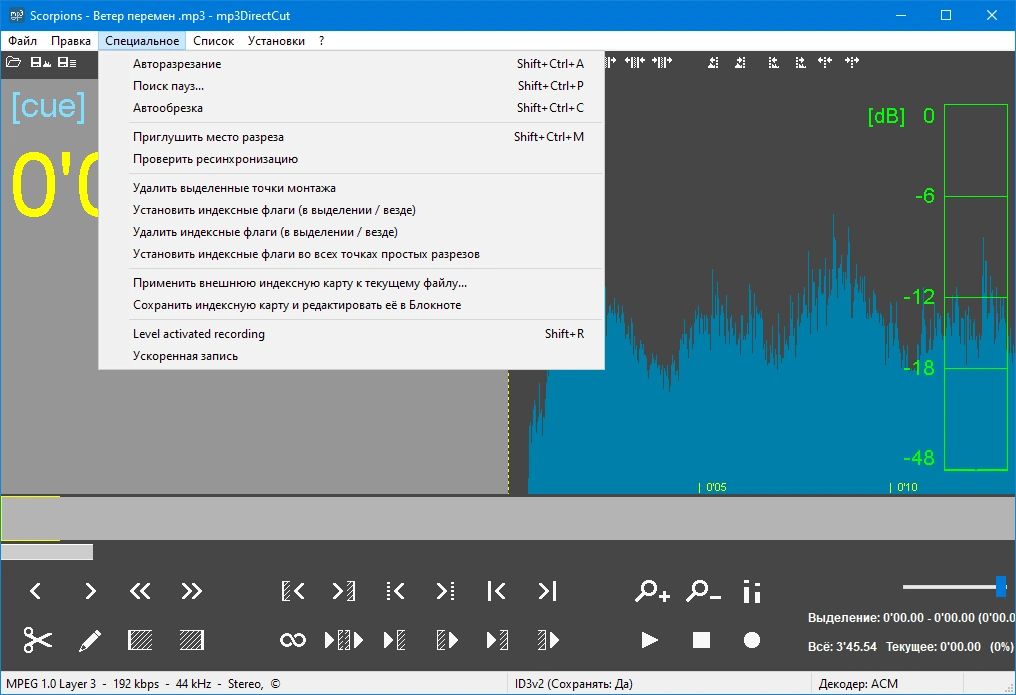This screenshot has height=695, width=1016.
Task: Click the Выделение time readout
Action: coord(911,617)
